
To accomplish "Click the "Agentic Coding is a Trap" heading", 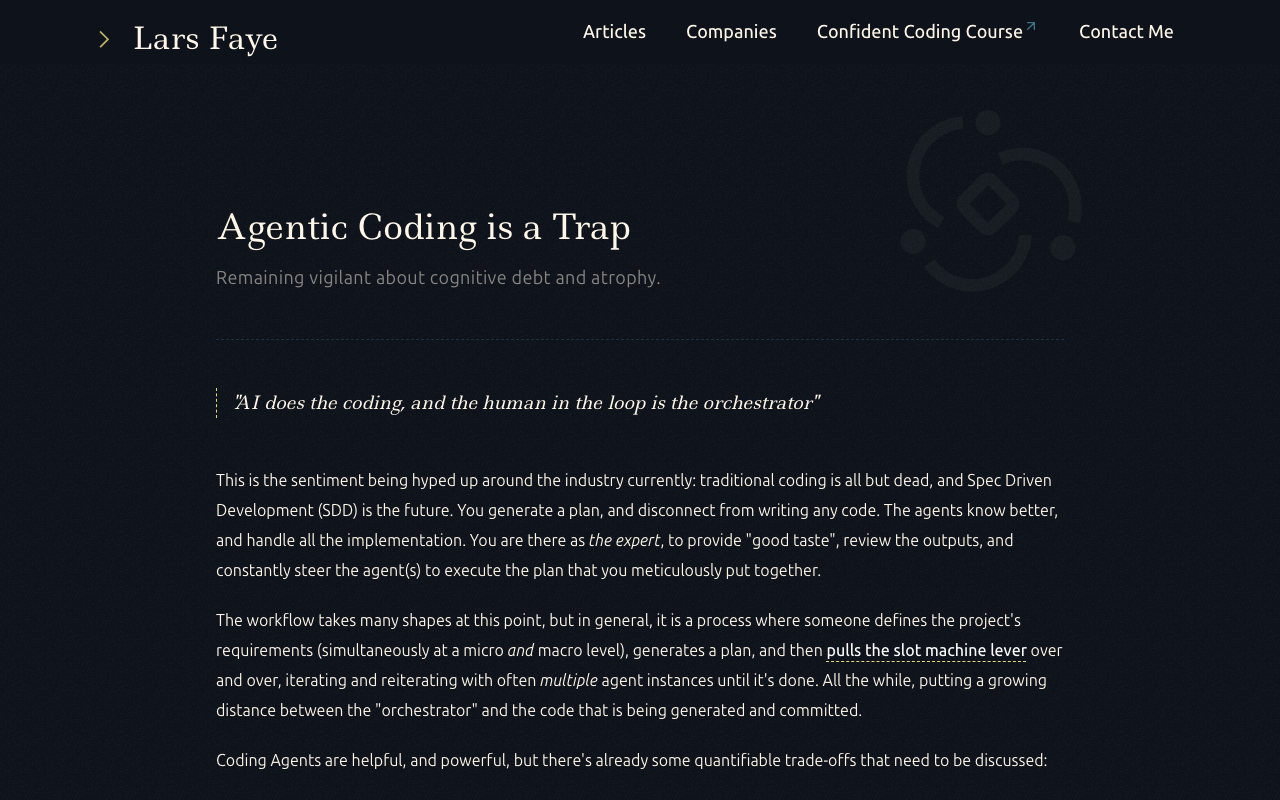I will [424, 227].
